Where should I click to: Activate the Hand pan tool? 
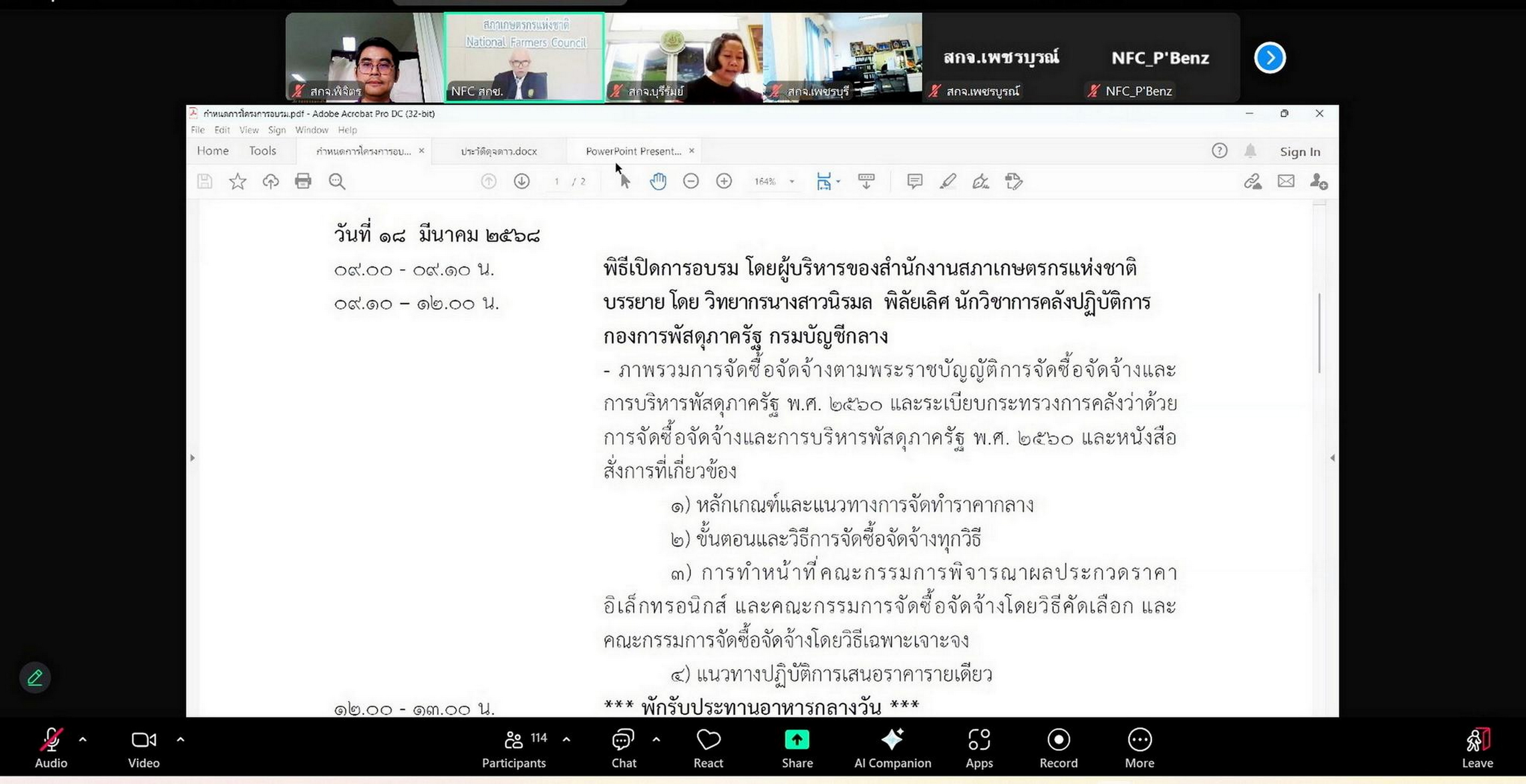(657, 181)
